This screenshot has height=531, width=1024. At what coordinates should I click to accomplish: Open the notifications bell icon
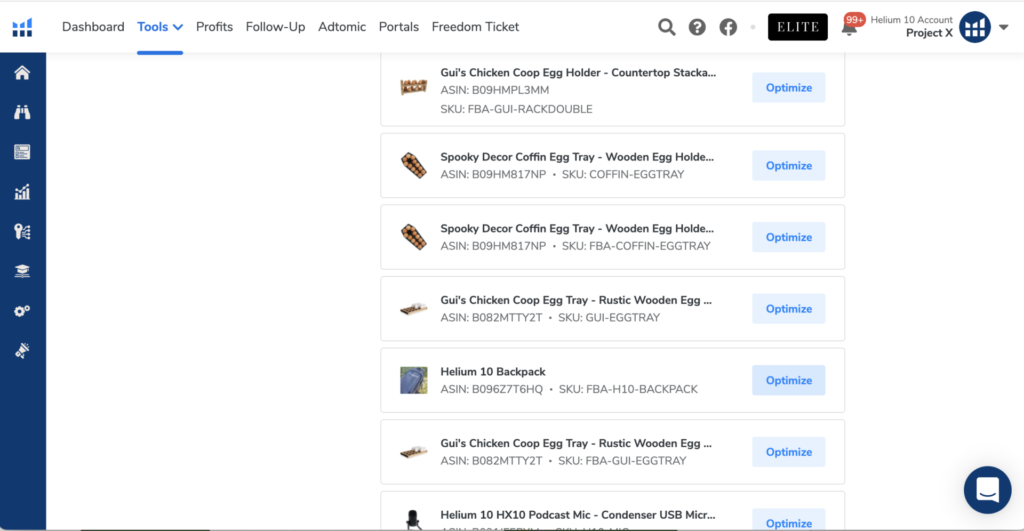click(849, 27)
